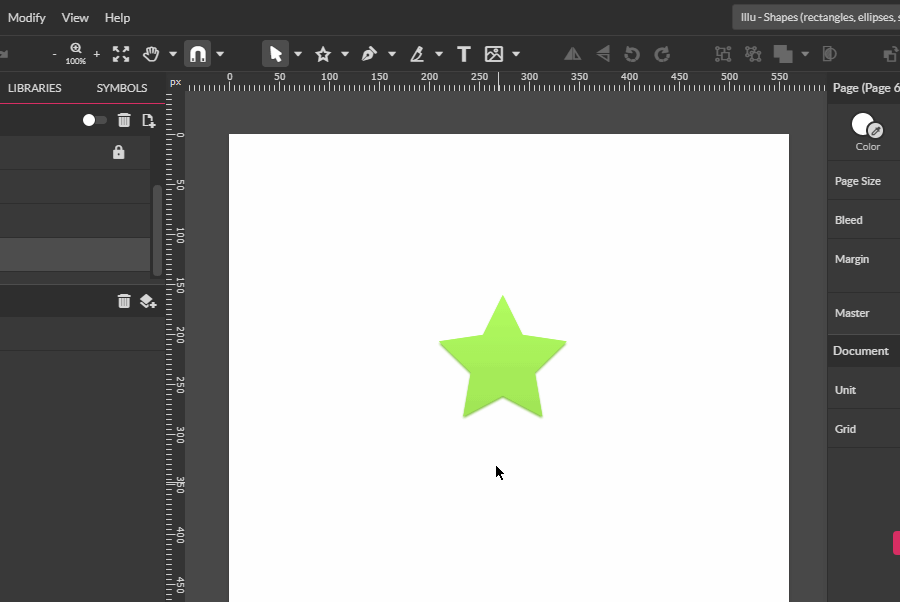Viewport: 900px width, 602px height.
Task: Flip the selection horizontally
Action: pyautogui.click(x=572, y=54)
